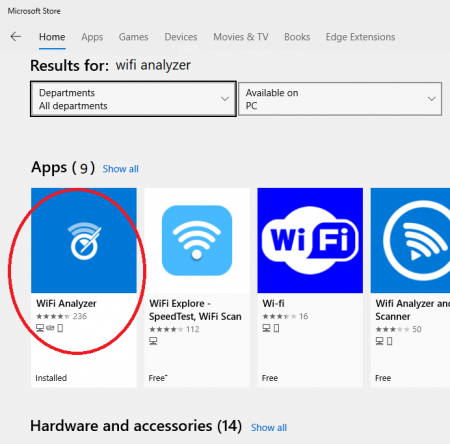Show all Apps results
The image size is (450, 444).
pos(120,169)
